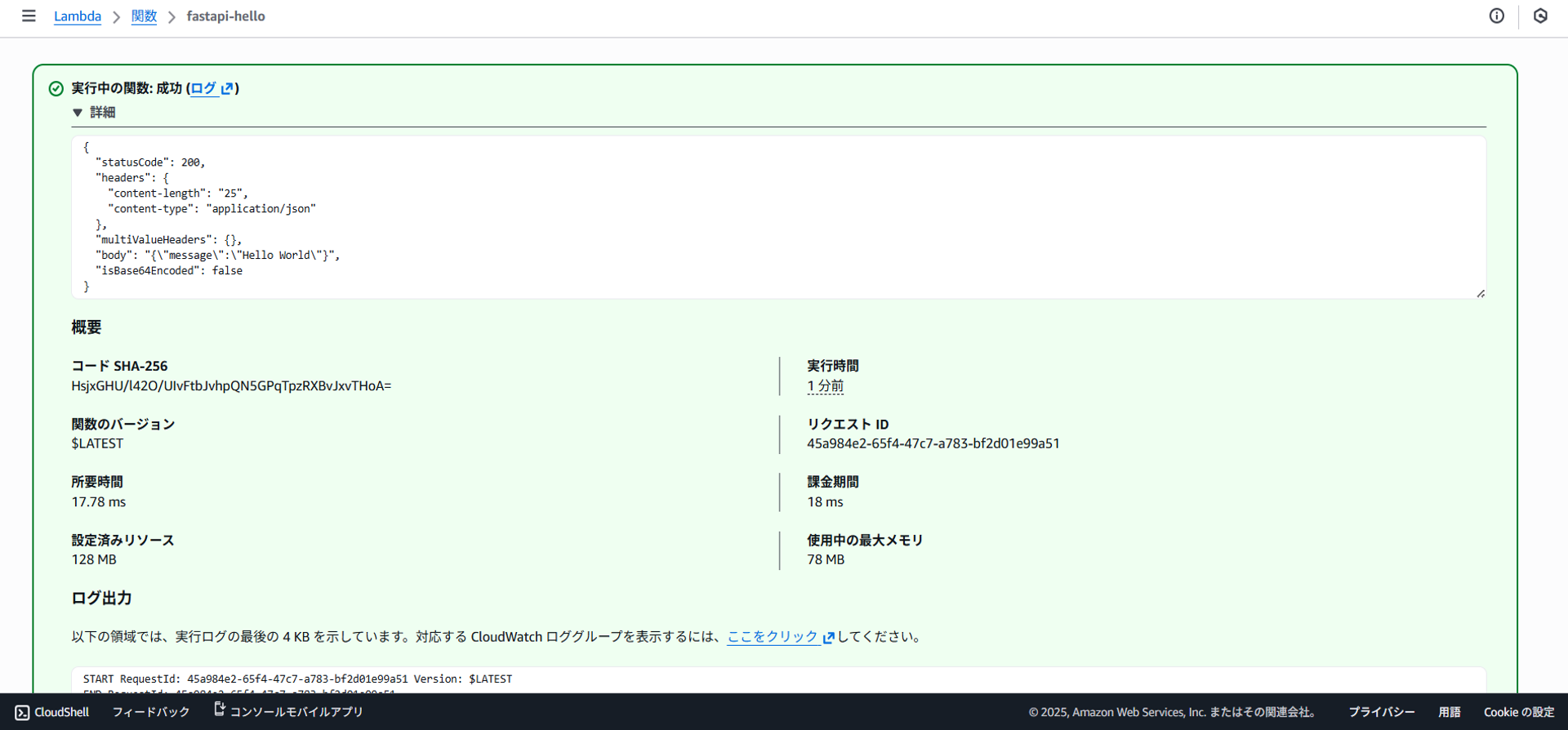Open ここをクリック CloudWatch log group link
The width and height of the screenshot is (1568, 730).
(x=773, y=636)
